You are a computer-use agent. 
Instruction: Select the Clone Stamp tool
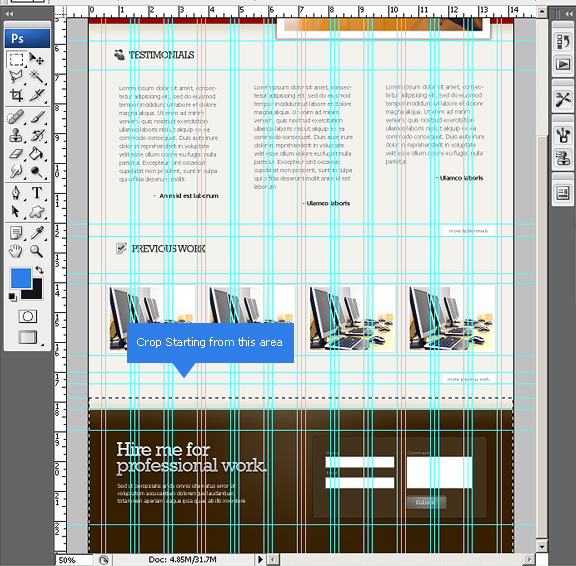point(16,136)
